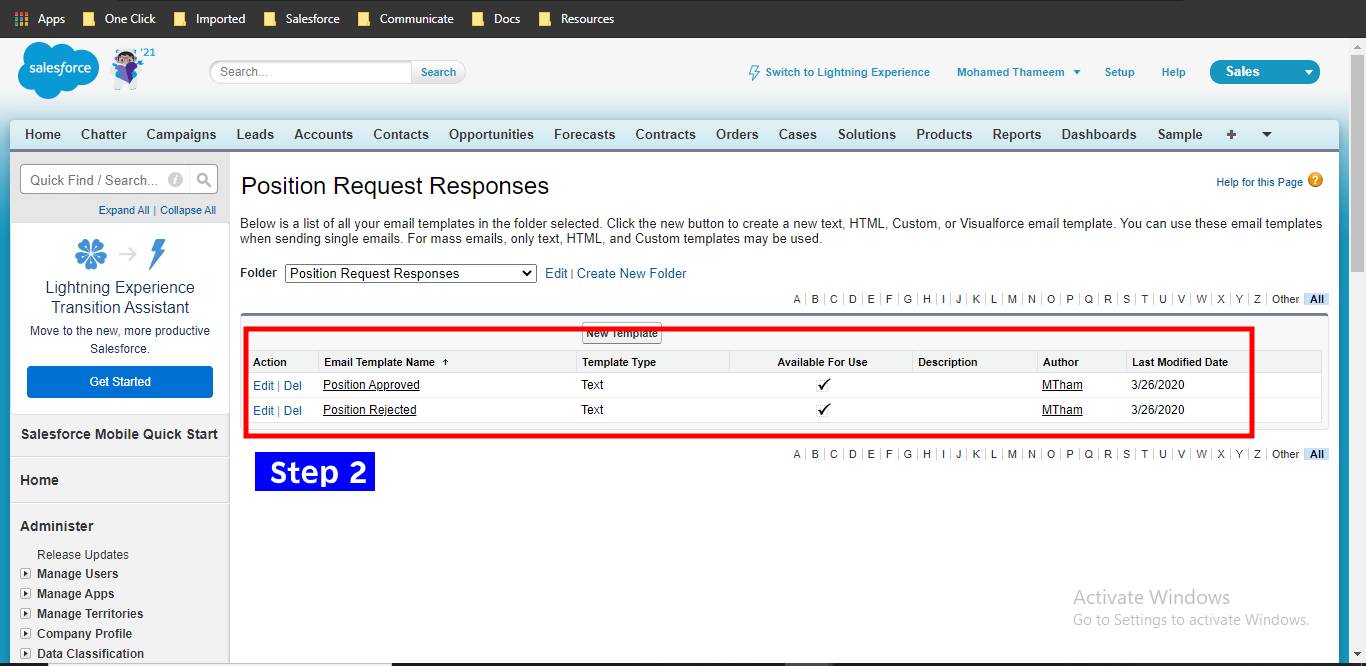Click the Quick Find magnifier icon
This screenshot has width=1366, height=666.
(206, 179)
